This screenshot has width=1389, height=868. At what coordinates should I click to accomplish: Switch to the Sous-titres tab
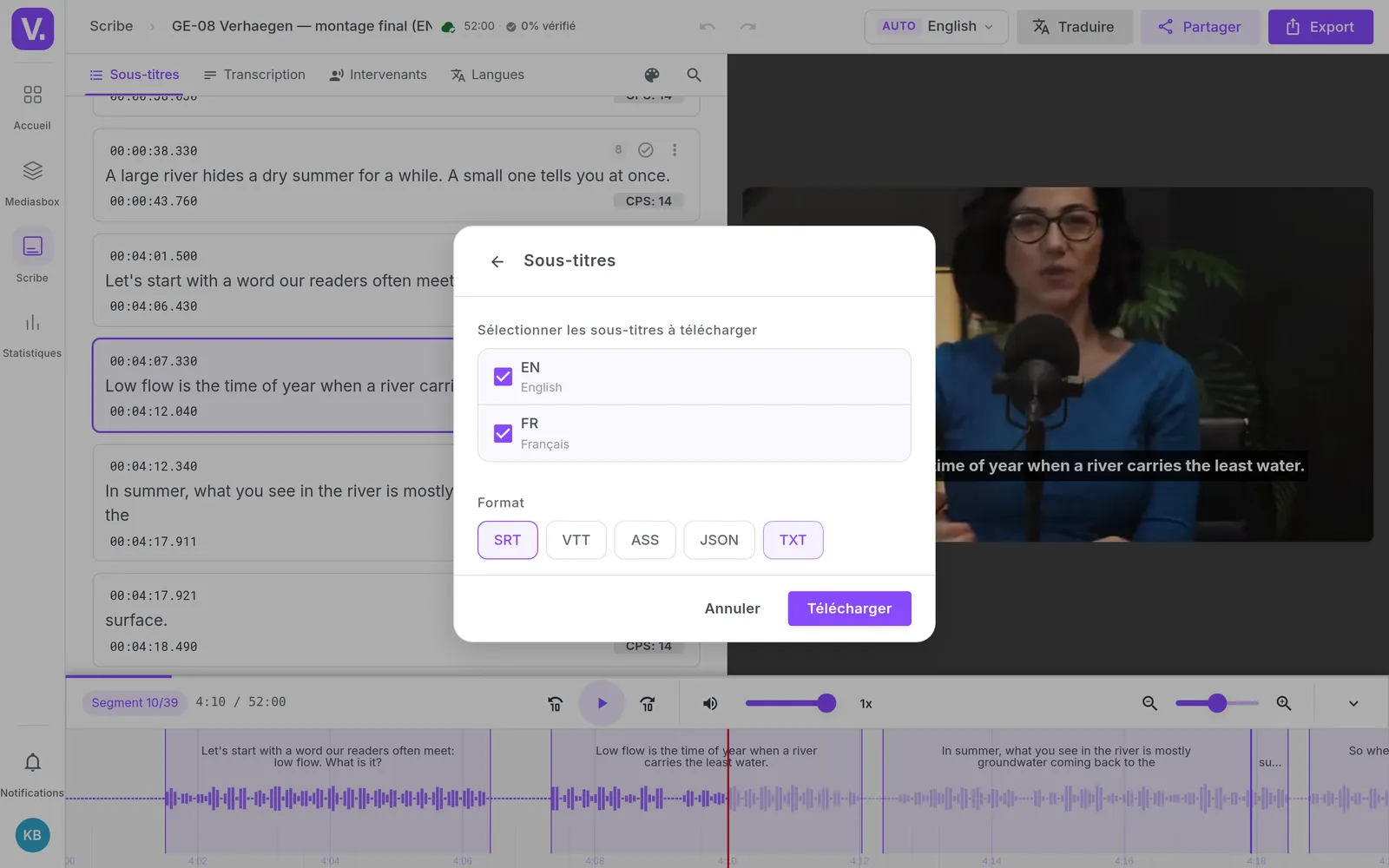tap(135, 75)
